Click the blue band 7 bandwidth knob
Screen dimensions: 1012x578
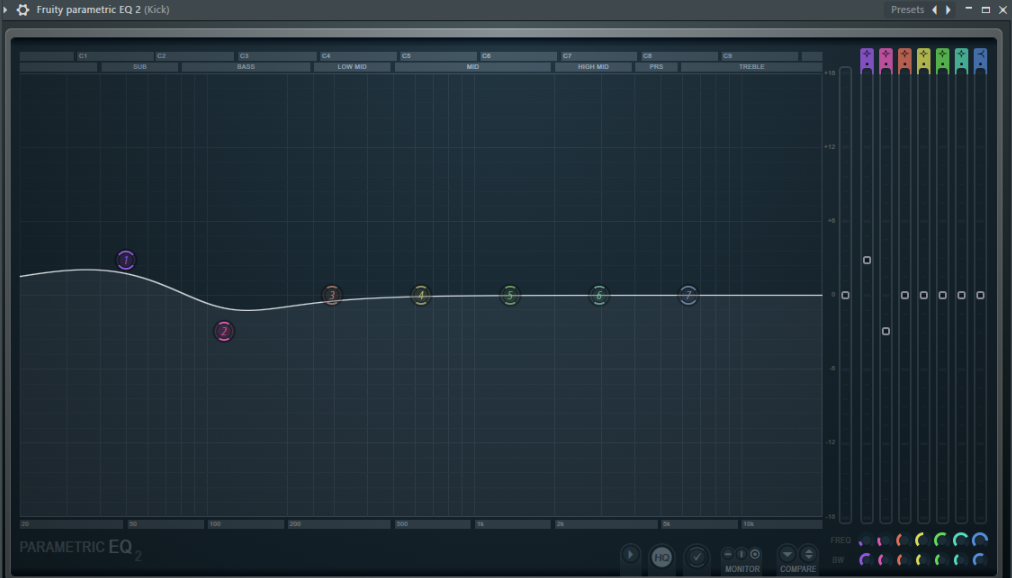tap(980, 560)
